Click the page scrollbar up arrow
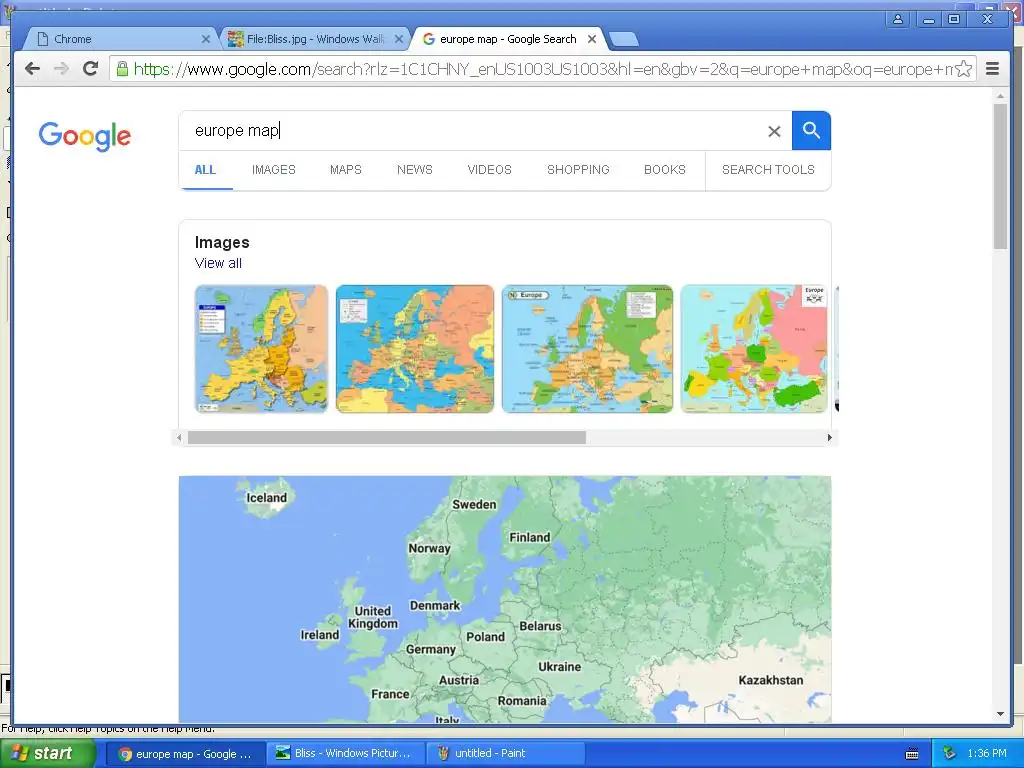 coord(1000,96)
